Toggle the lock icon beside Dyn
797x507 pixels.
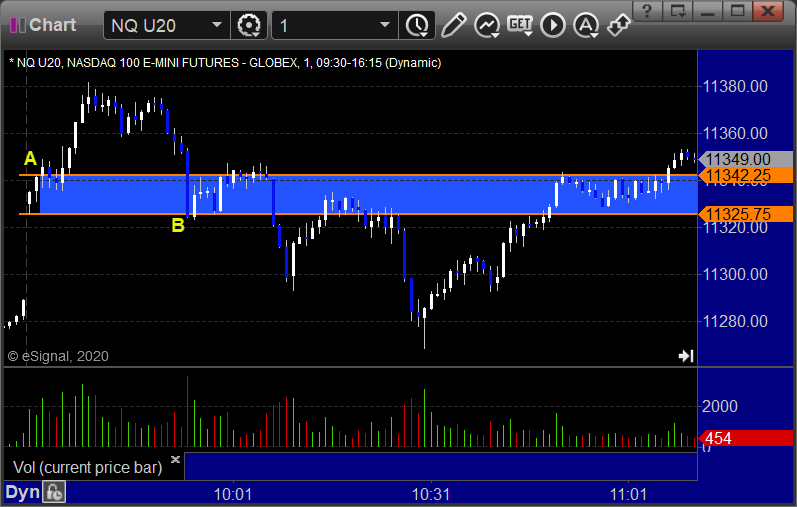click(54, 492)
